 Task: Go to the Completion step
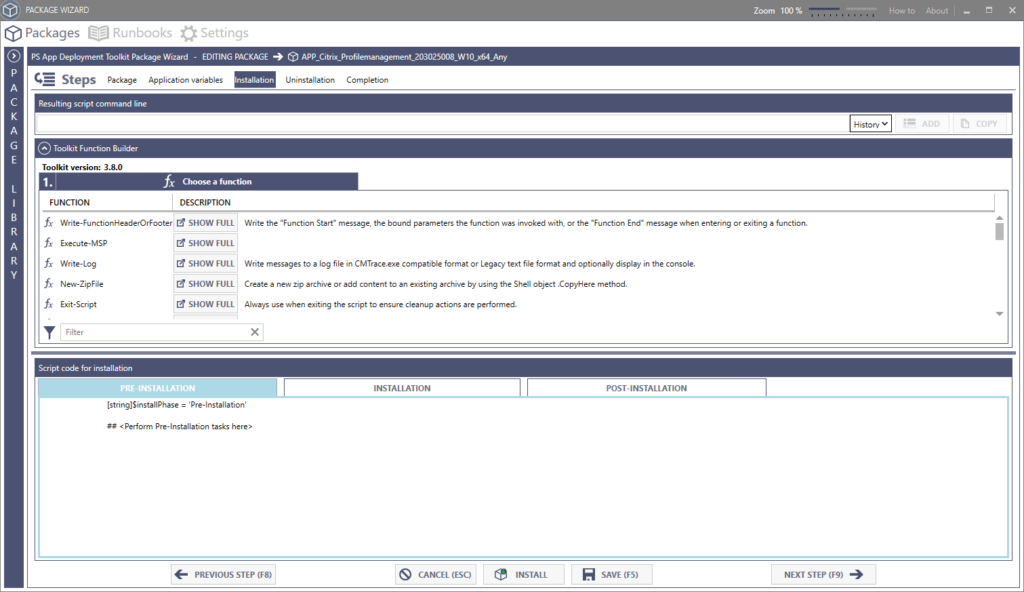click(367, 80)
